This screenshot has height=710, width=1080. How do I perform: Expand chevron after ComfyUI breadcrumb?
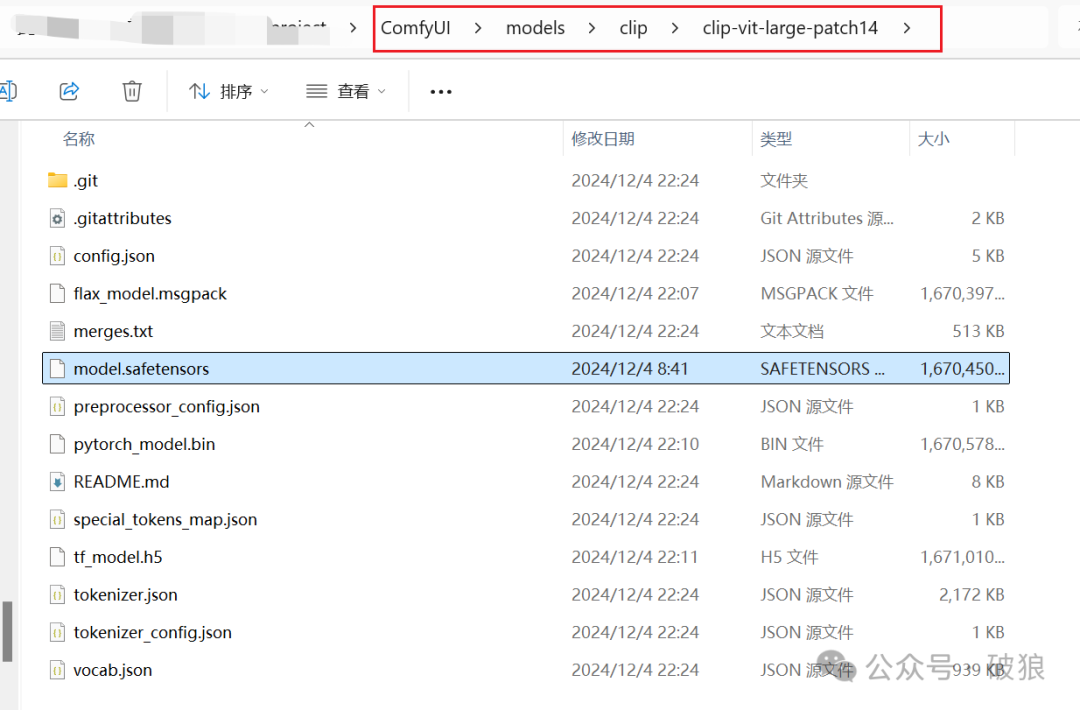click(478, 28)
